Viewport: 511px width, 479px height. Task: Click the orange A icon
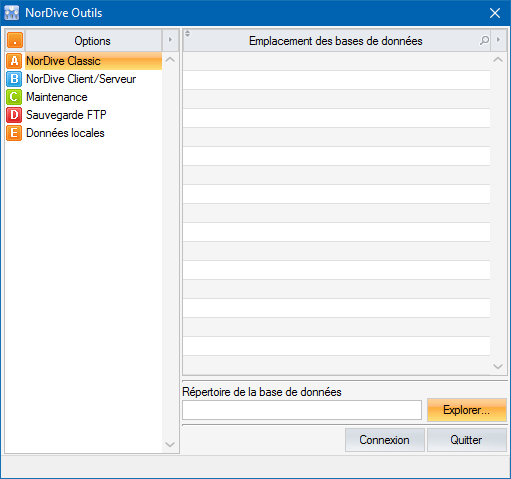[x=14, y=61]
